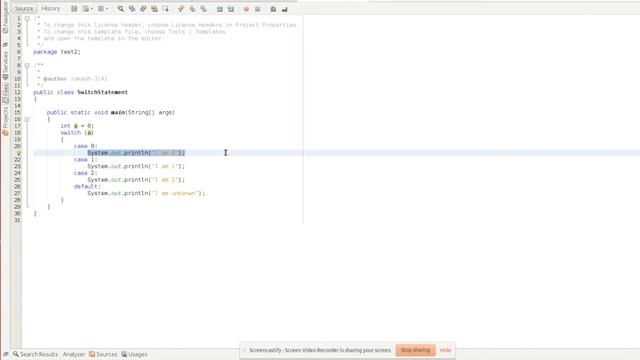This screenshot has height=360, width=640.
Task: Click the Uncomment toolbar icon
Action: pos(284,9)
